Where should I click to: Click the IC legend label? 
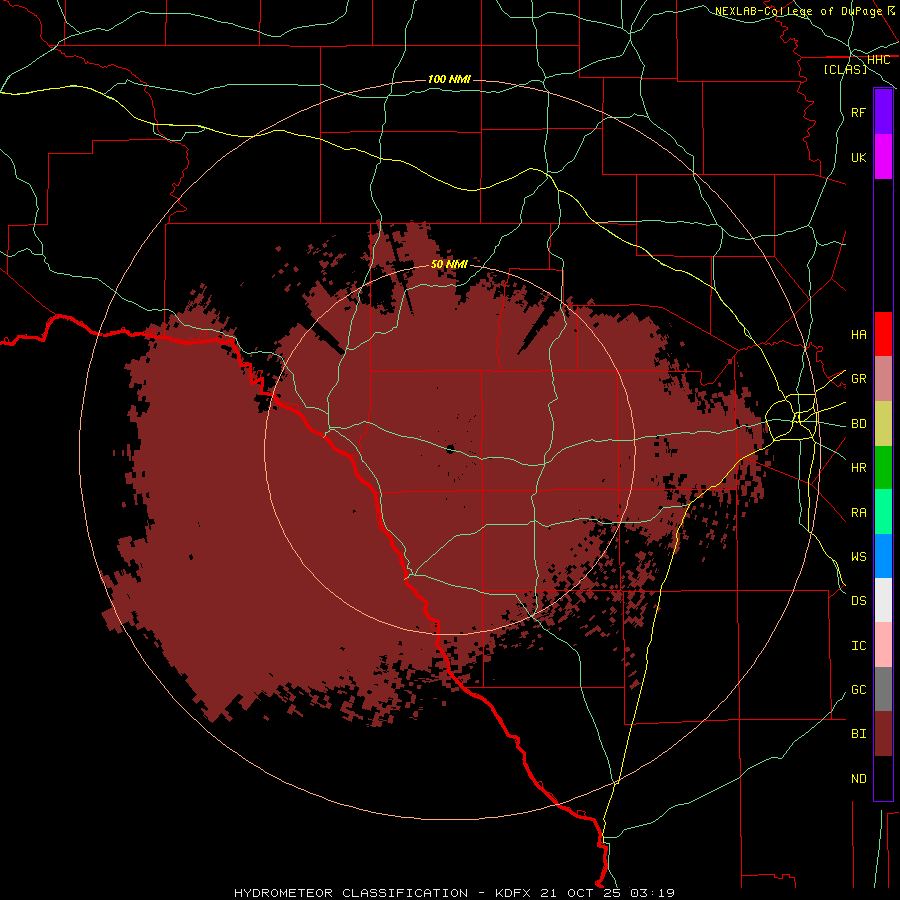pyautogui.click(x=858, y=645)
